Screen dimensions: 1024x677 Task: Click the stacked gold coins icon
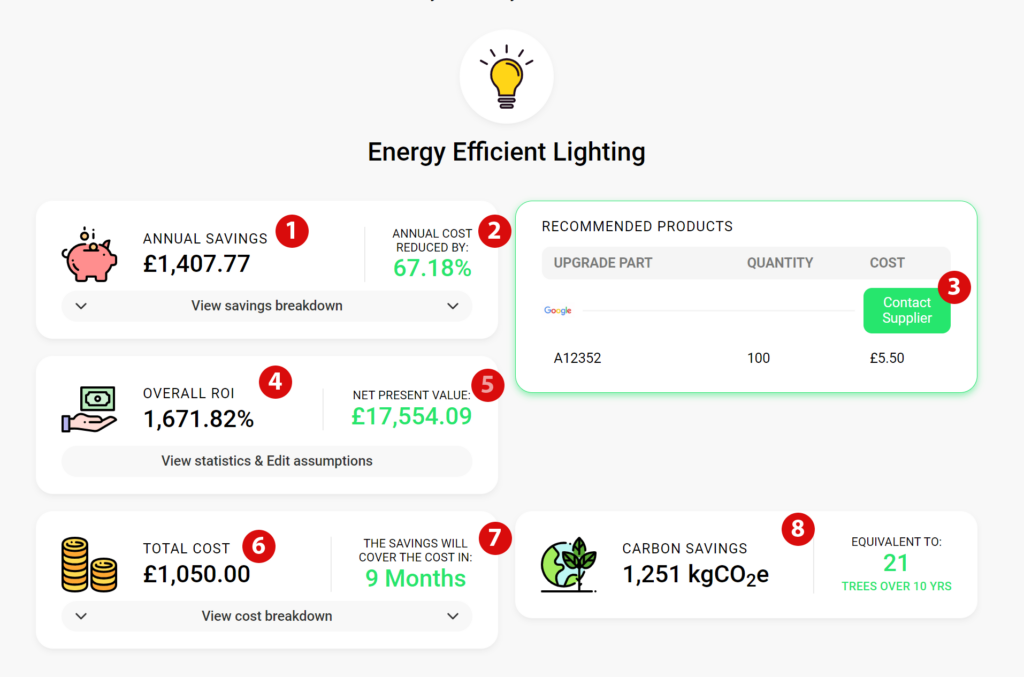(x=89, y=565)
